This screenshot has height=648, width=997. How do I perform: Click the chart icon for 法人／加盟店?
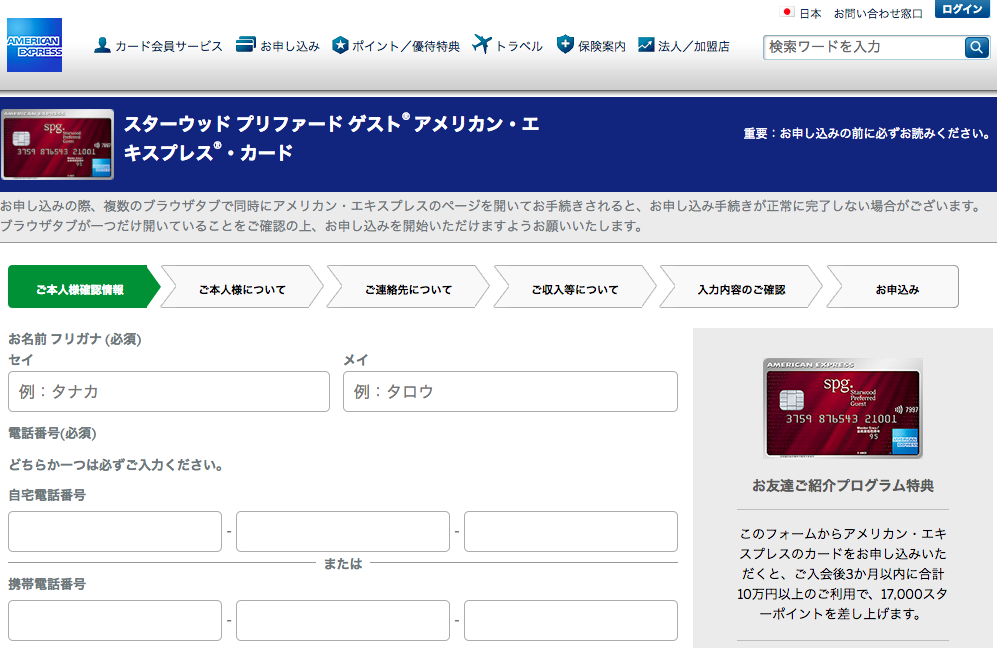(x=646, y=45)
